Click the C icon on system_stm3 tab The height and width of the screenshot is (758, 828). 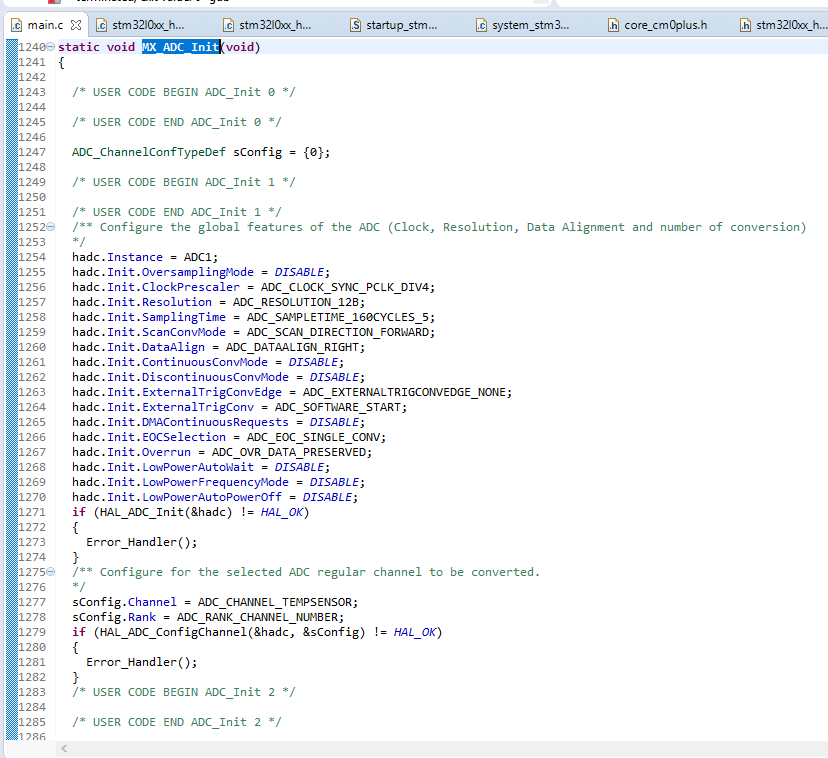tap(482, 24)
